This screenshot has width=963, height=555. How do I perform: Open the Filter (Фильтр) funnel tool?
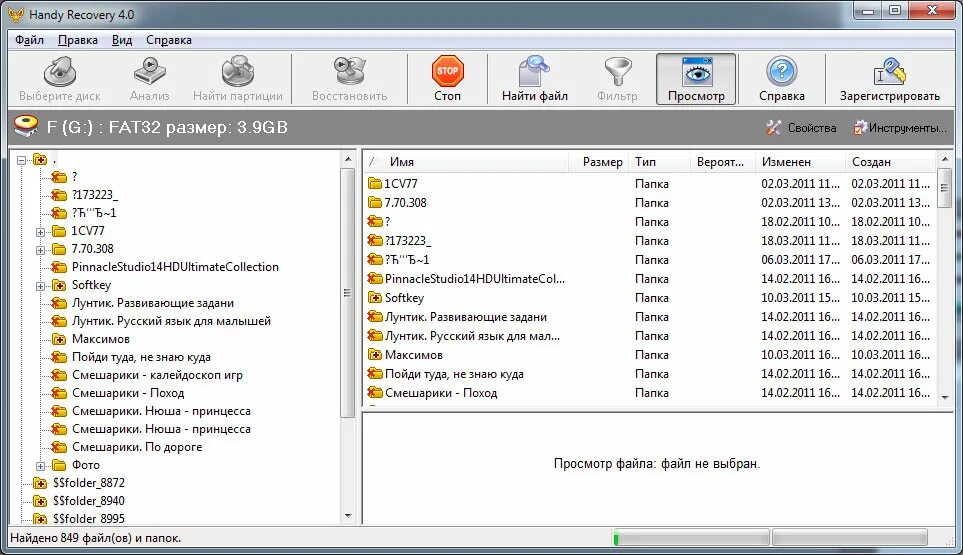617,79
